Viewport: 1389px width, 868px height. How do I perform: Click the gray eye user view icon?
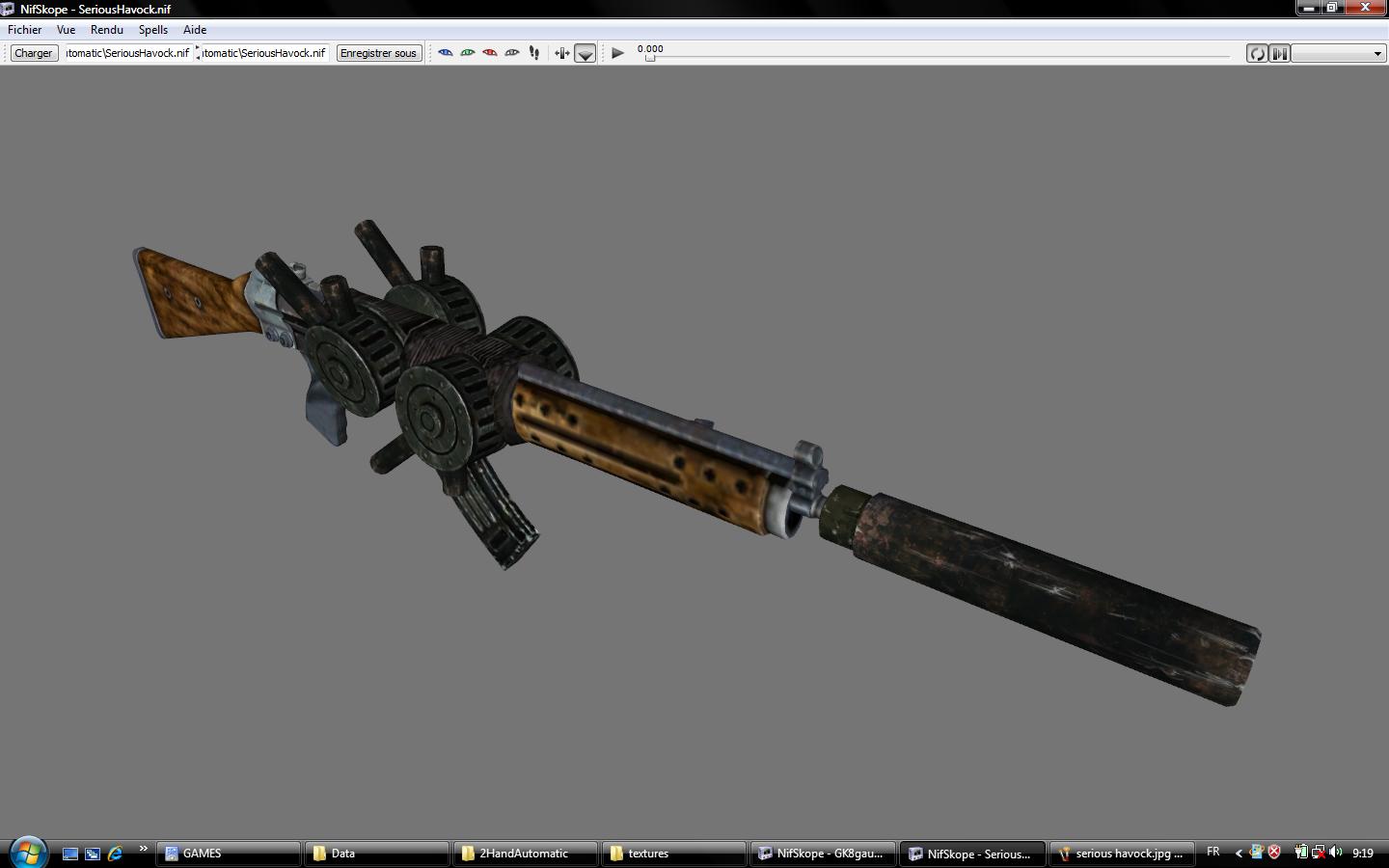[x=512, y=53]
